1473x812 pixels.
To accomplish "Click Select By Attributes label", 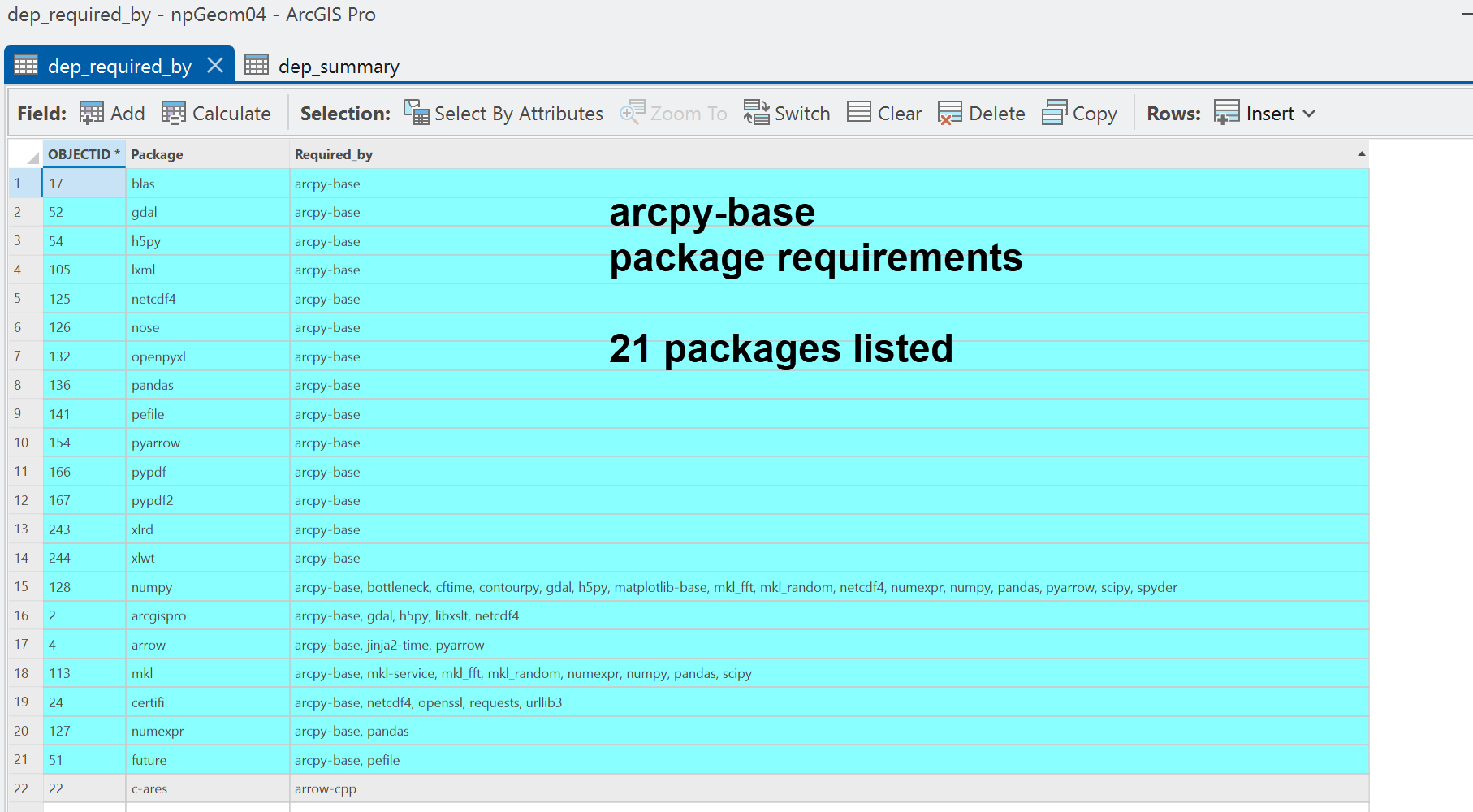I will pyautogui.click(x=519, y=114).
